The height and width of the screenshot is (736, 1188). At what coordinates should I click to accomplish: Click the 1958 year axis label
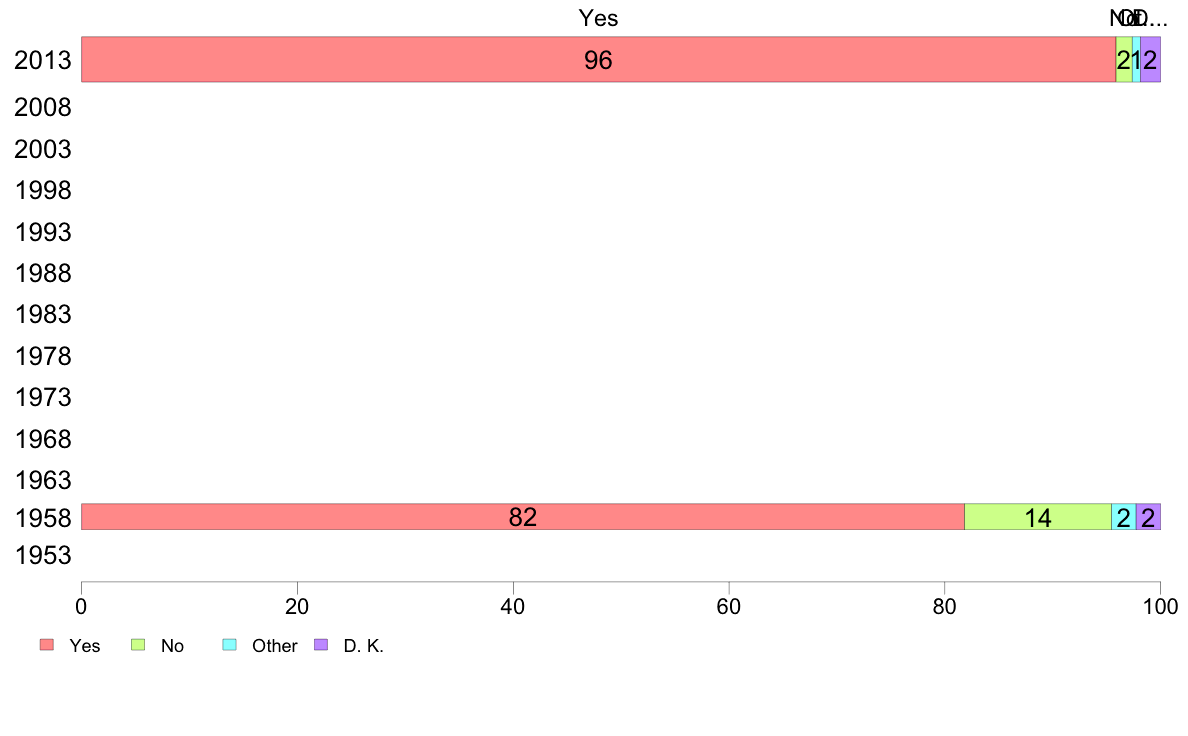[x=42, y=518]
